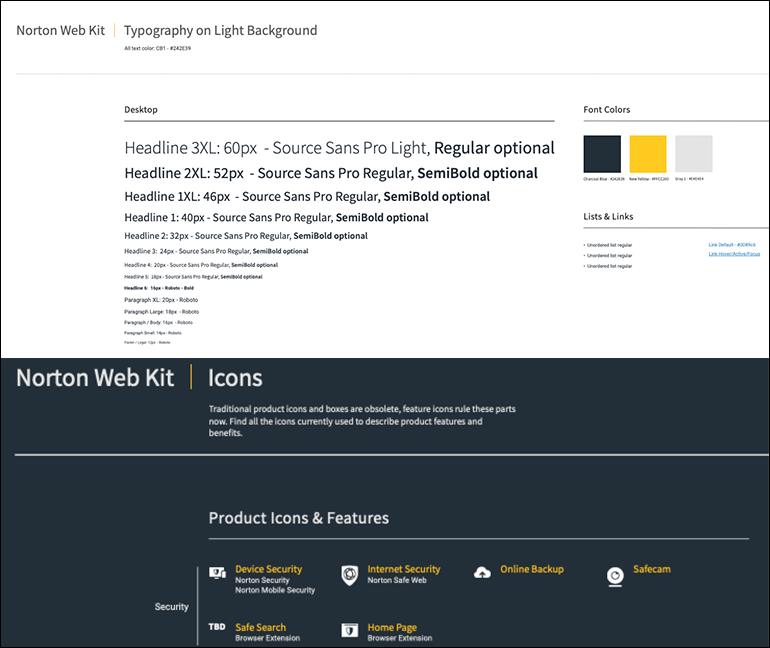This screenshot has height=648, width=770.
Task: Click the yellow Safe Search label
Action: pos(260,627)
